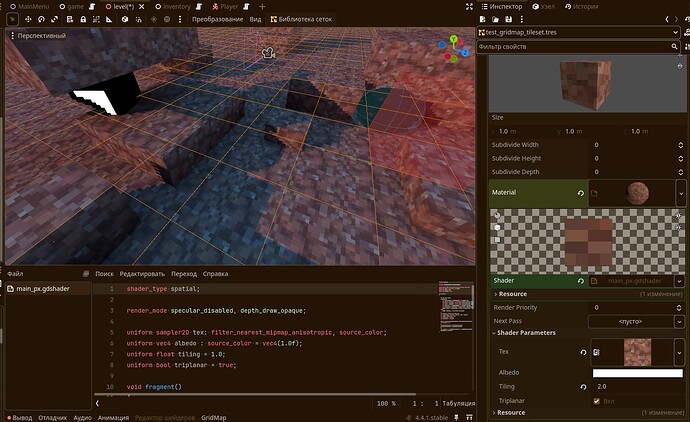Viewport: 690px width, 422px height.
Task: Activate the Scale tool in the 3D toolbar
Action: click(55, 19)
